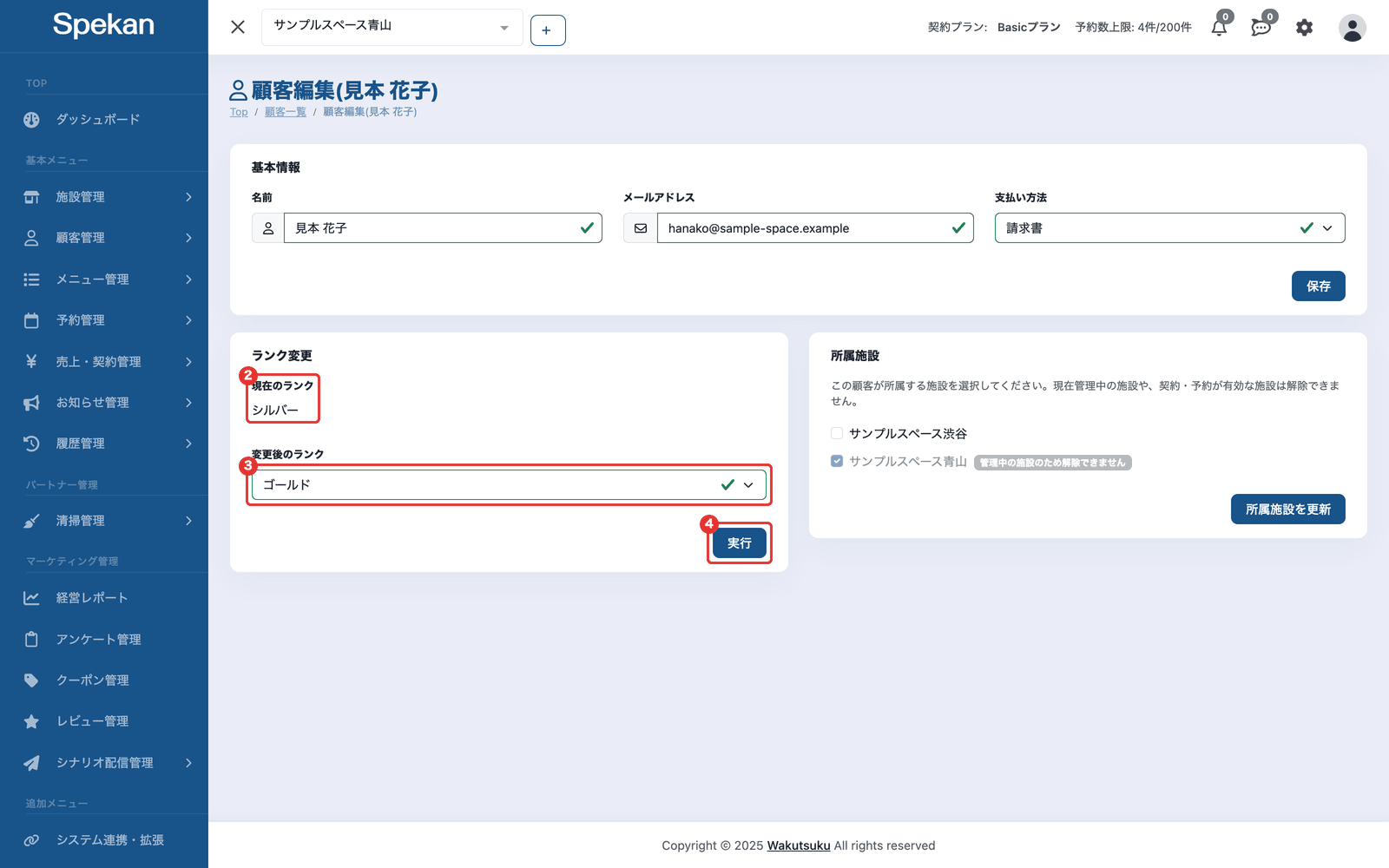The width and height of the screenshot is (1389, 868).
Task: Open the chat messages icon
Action: click(1261, 27)
